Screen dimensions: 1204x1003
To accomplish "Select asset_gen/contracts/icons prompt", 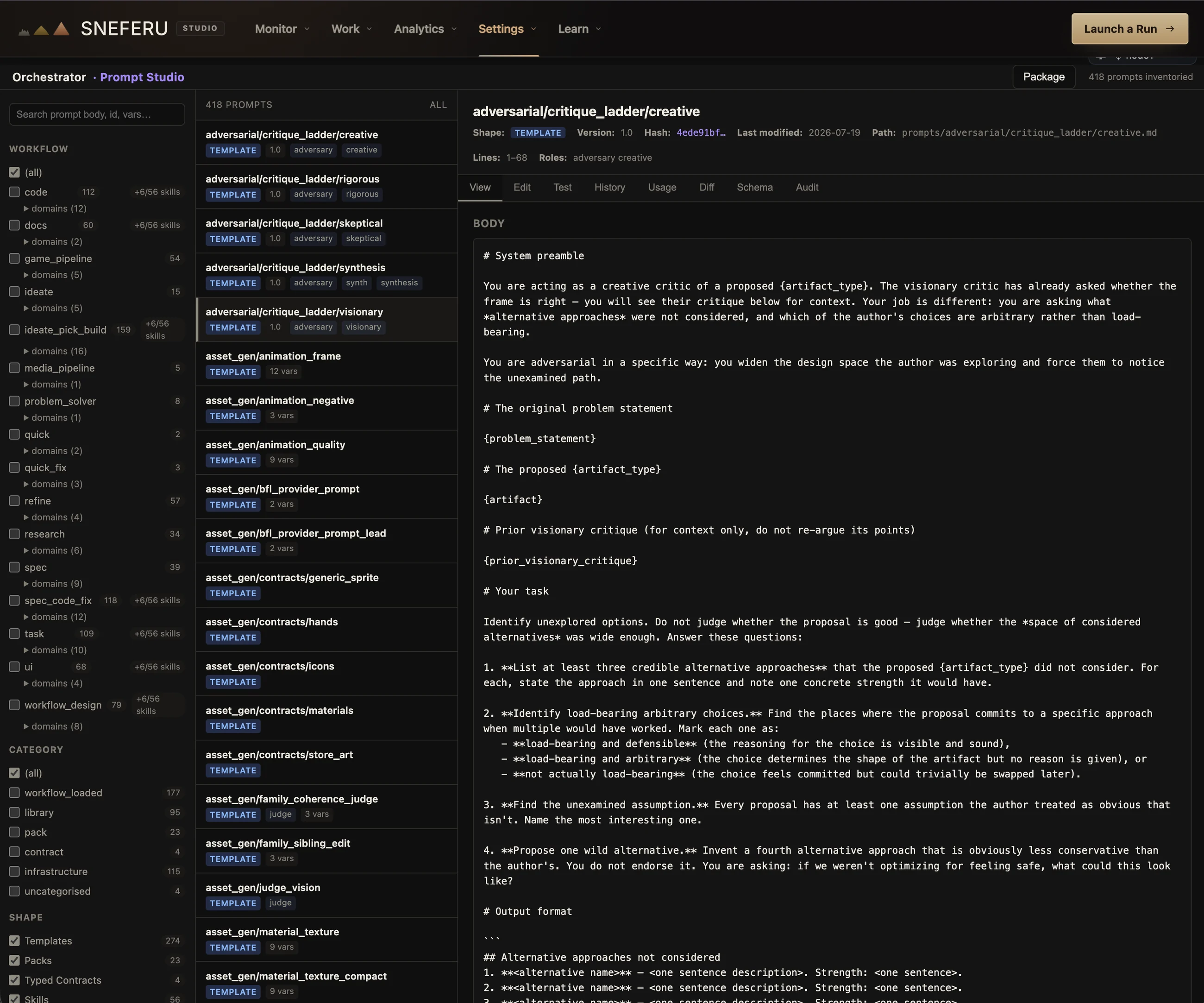I will 326,674.
